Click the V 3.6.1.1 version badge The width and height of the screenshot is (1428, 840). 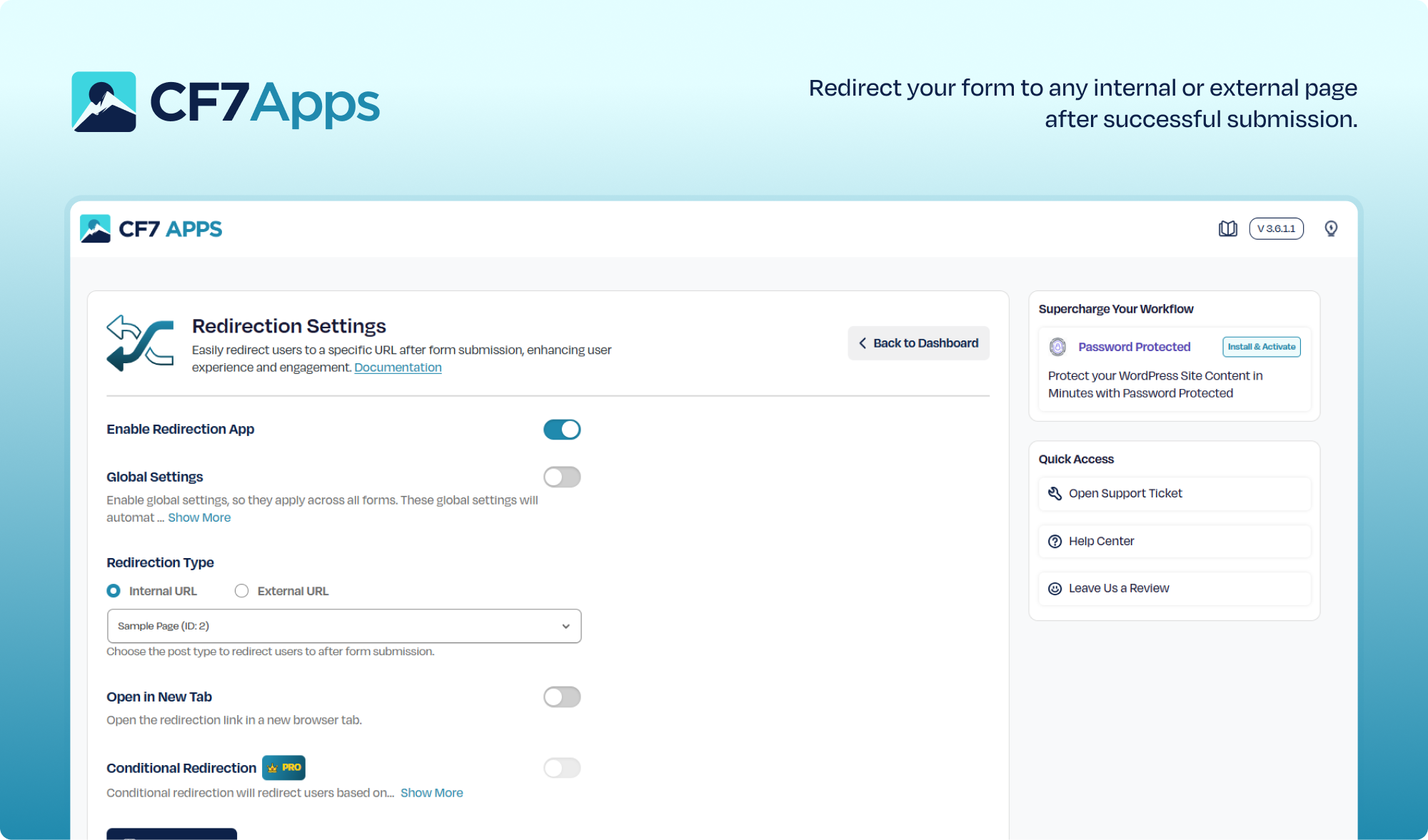coord(1276,228)
